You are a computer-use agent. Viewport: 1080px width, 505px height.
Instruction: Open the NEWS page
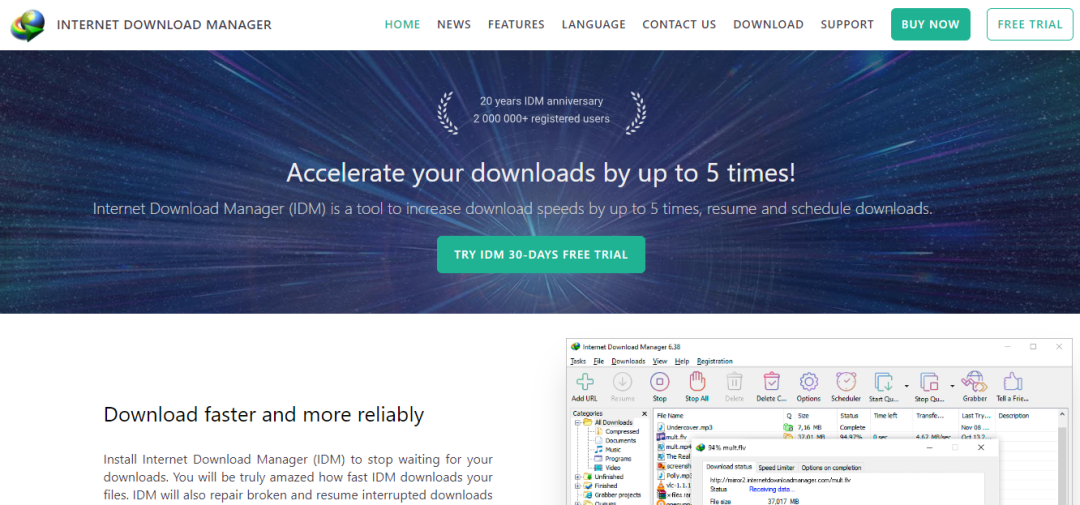(x=454, y=25)
